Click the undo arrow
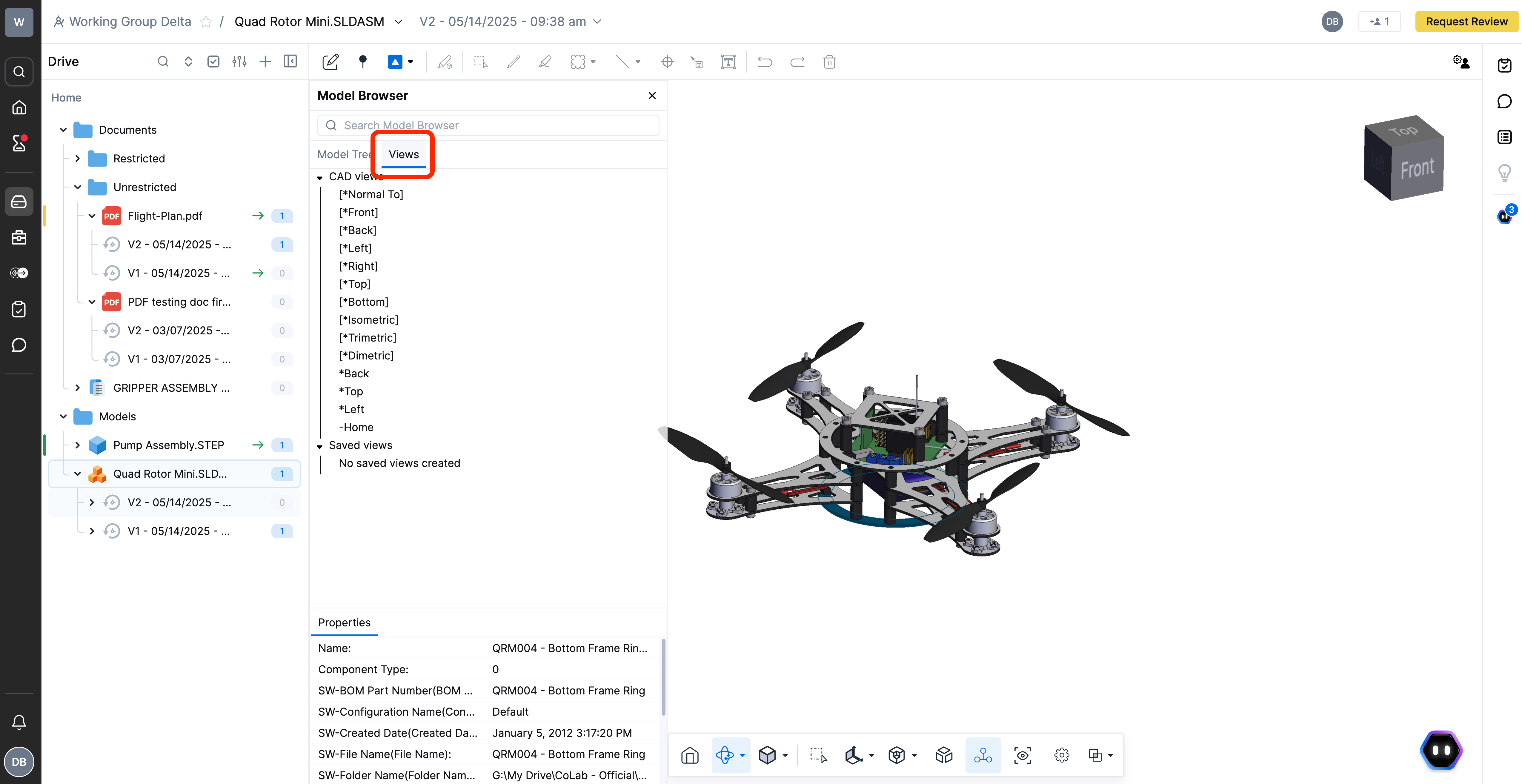Viewport: 1522px width, 784px height. pyautogui.click(x=765, y=62)
